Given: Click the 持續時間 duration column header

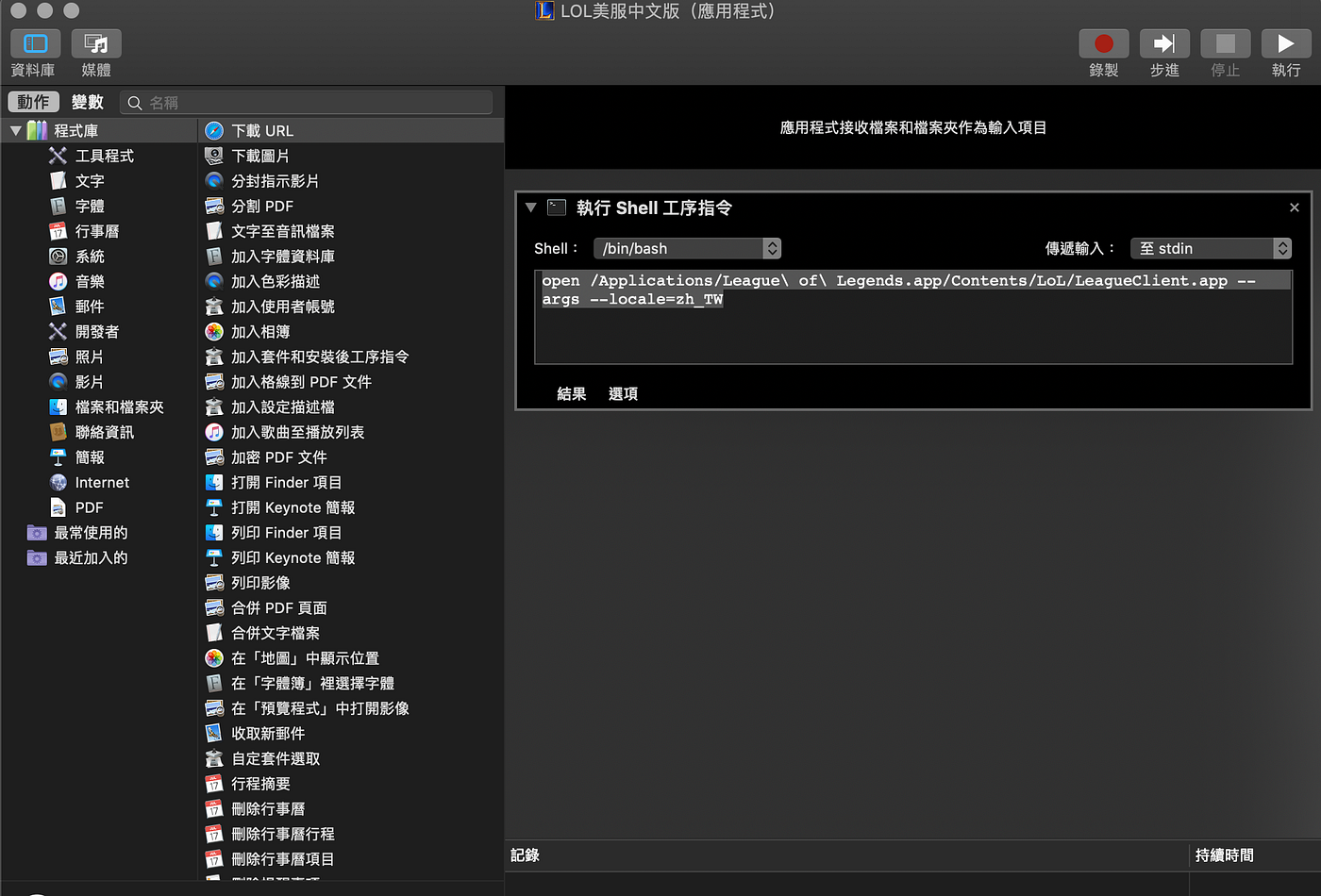Looking at the screenshot, I should [x=1225, y=855].
